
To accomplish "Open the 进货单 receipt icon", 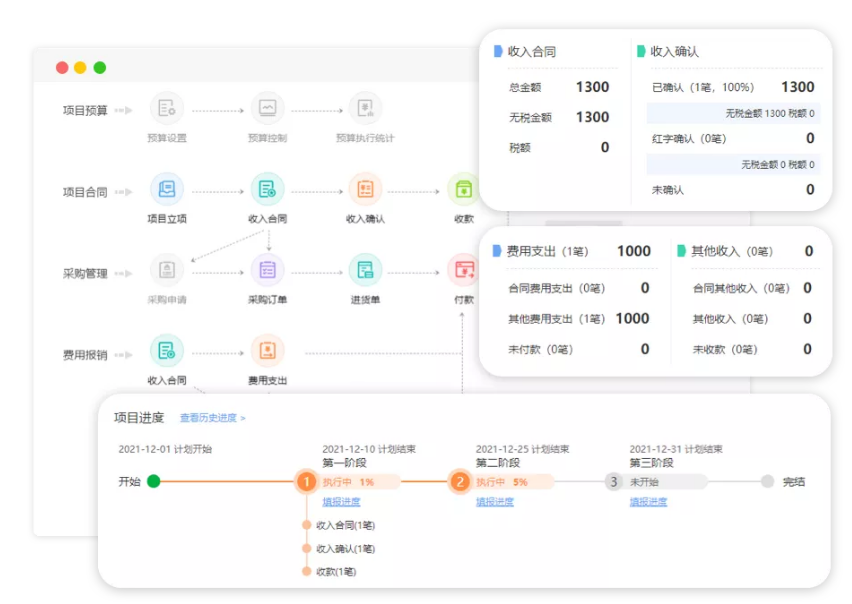I will point(365,270).
